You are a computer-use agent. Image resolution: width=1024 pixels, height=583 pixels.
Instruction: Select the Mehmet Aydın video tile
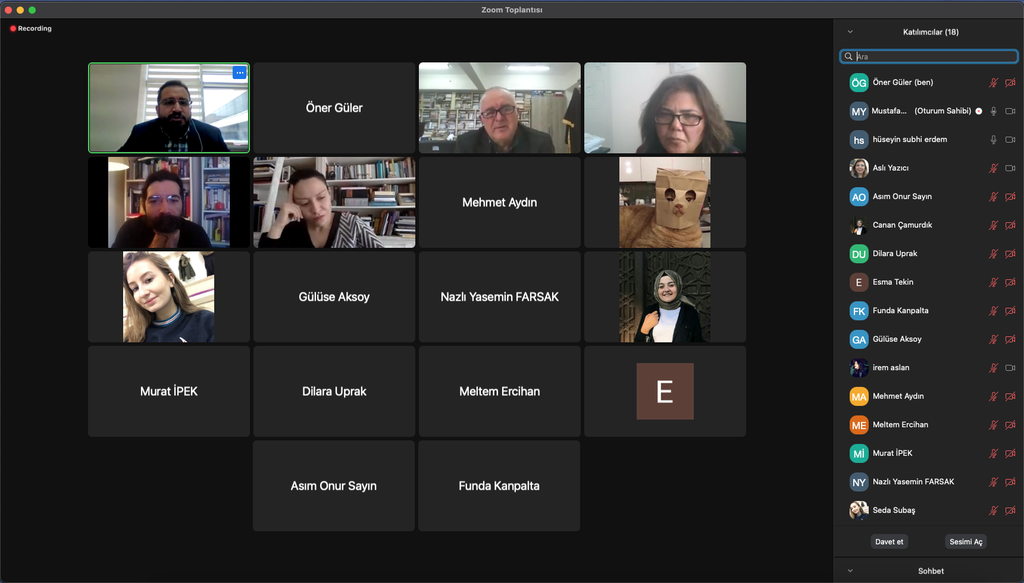[x=500, y=202]
